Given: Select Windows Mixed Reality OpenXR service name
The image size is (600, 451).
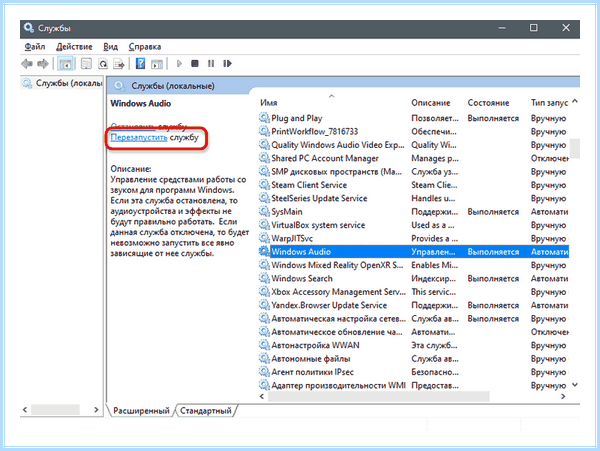Looking at the screenshot, I should (337, 265).
